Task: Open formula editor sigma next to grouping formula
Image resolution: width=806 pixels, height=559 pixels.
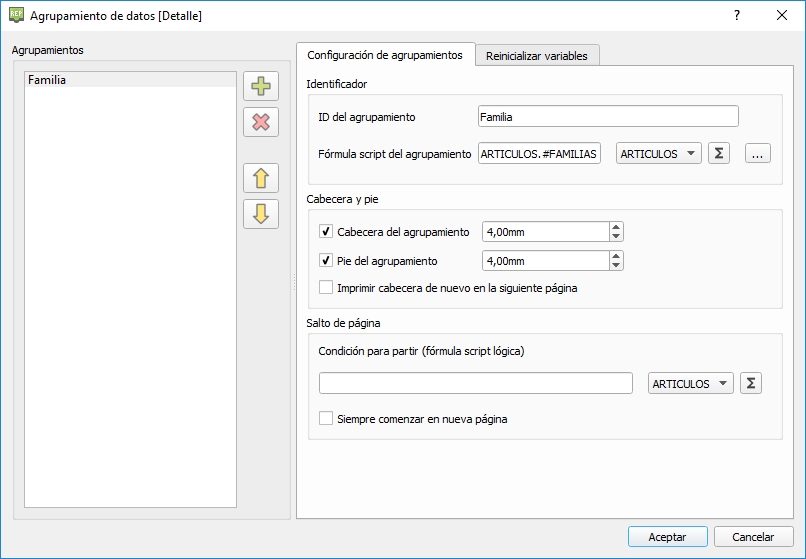Action: [718, 154]
